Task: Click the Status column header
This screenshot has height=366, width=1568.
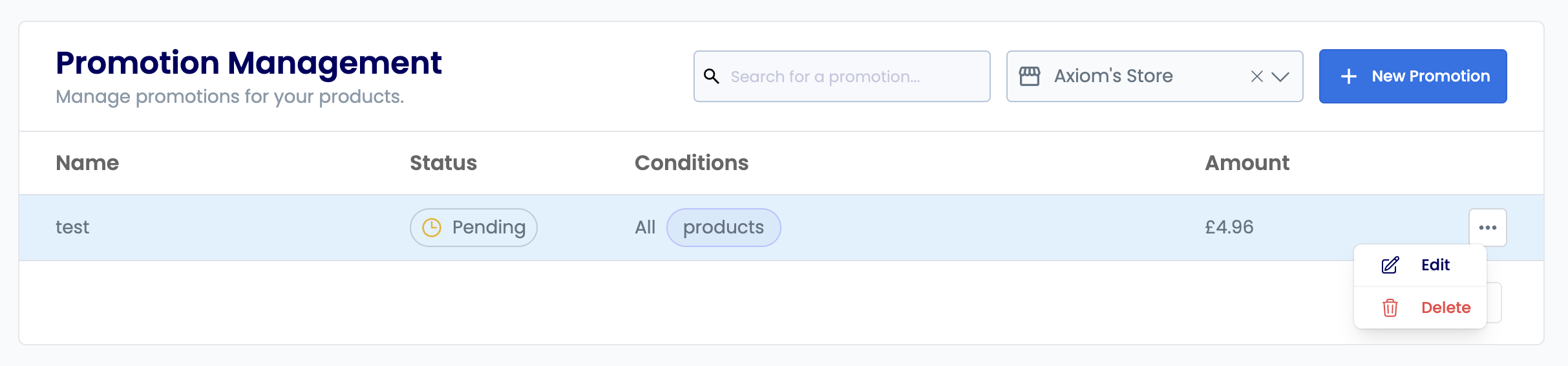Action: pyautogui.click(x=443, y=163)
